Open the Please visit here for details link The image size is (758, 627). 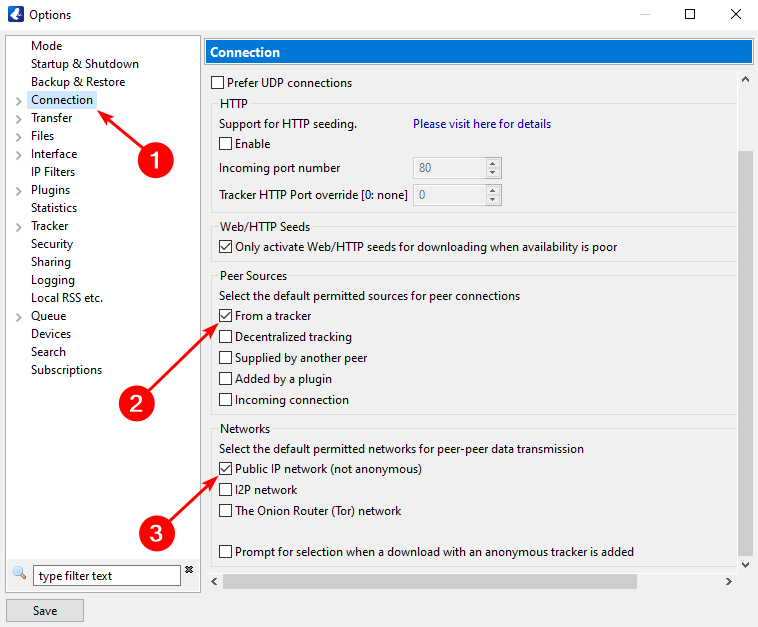[x=481, y=124]
